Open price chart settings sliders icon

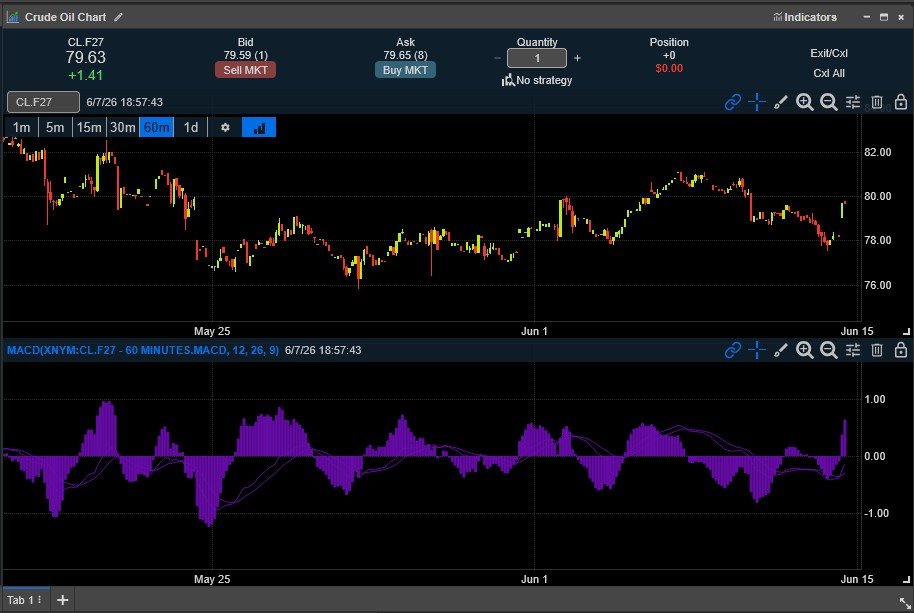click(853, 102)
